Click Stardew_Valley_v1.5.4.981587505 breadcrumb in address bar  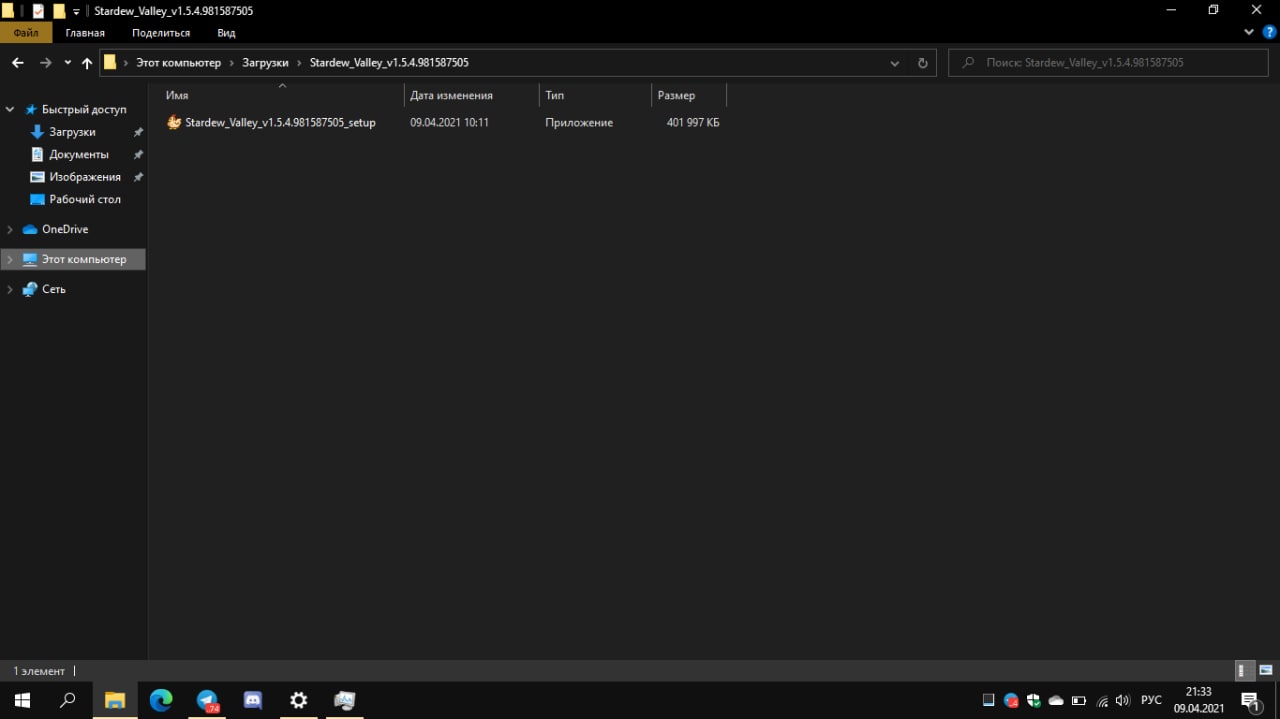coord(389,63)
